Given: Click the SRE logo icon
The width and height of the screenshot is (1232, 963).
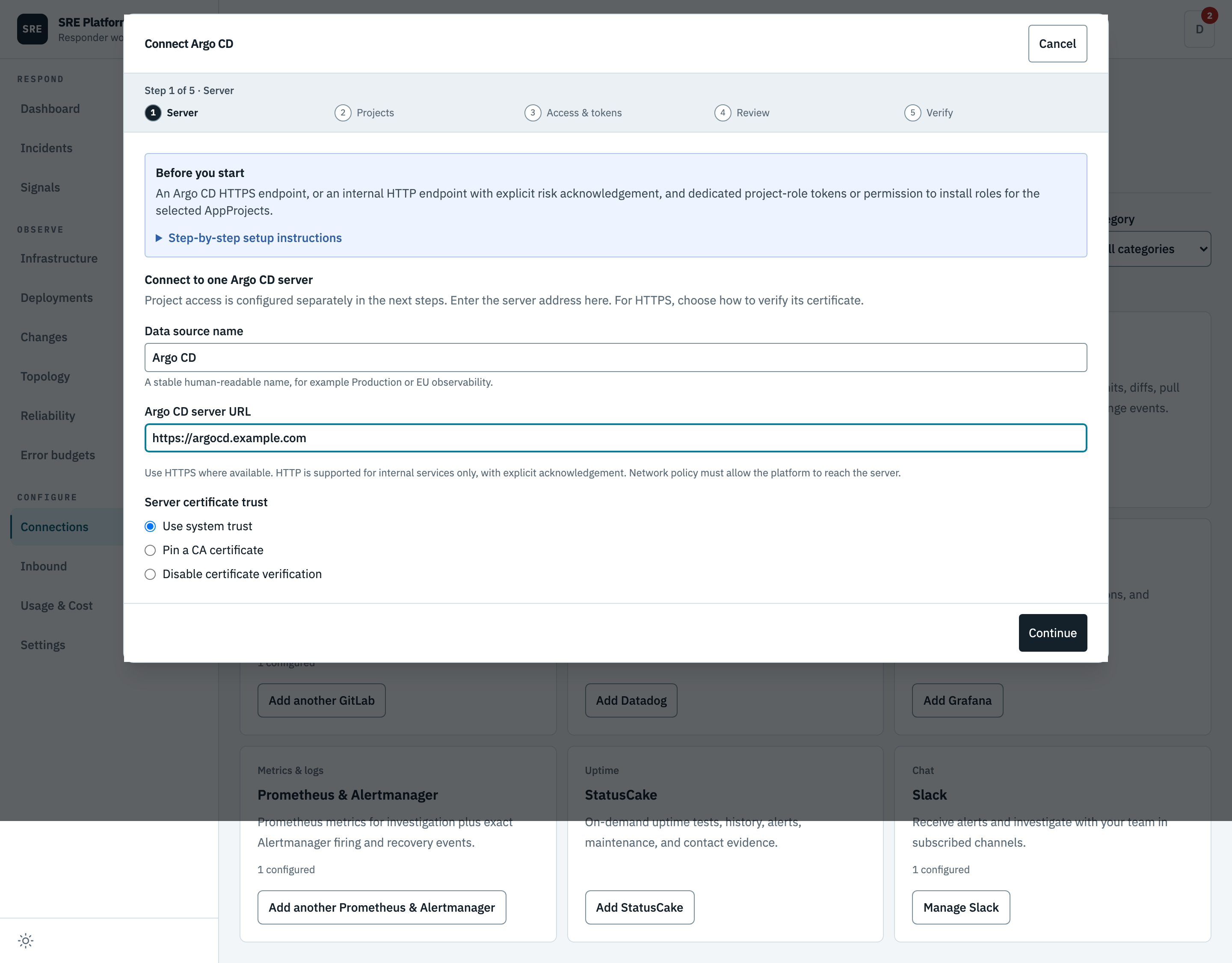Looking at the screenshot, I should pos(32,29).
